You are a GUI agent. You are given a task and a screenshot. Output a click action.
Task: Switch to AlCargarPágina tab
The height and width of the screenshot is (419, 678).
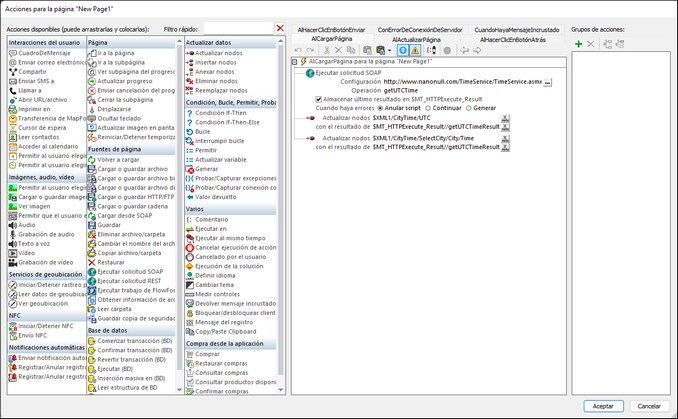pos(332,39)
